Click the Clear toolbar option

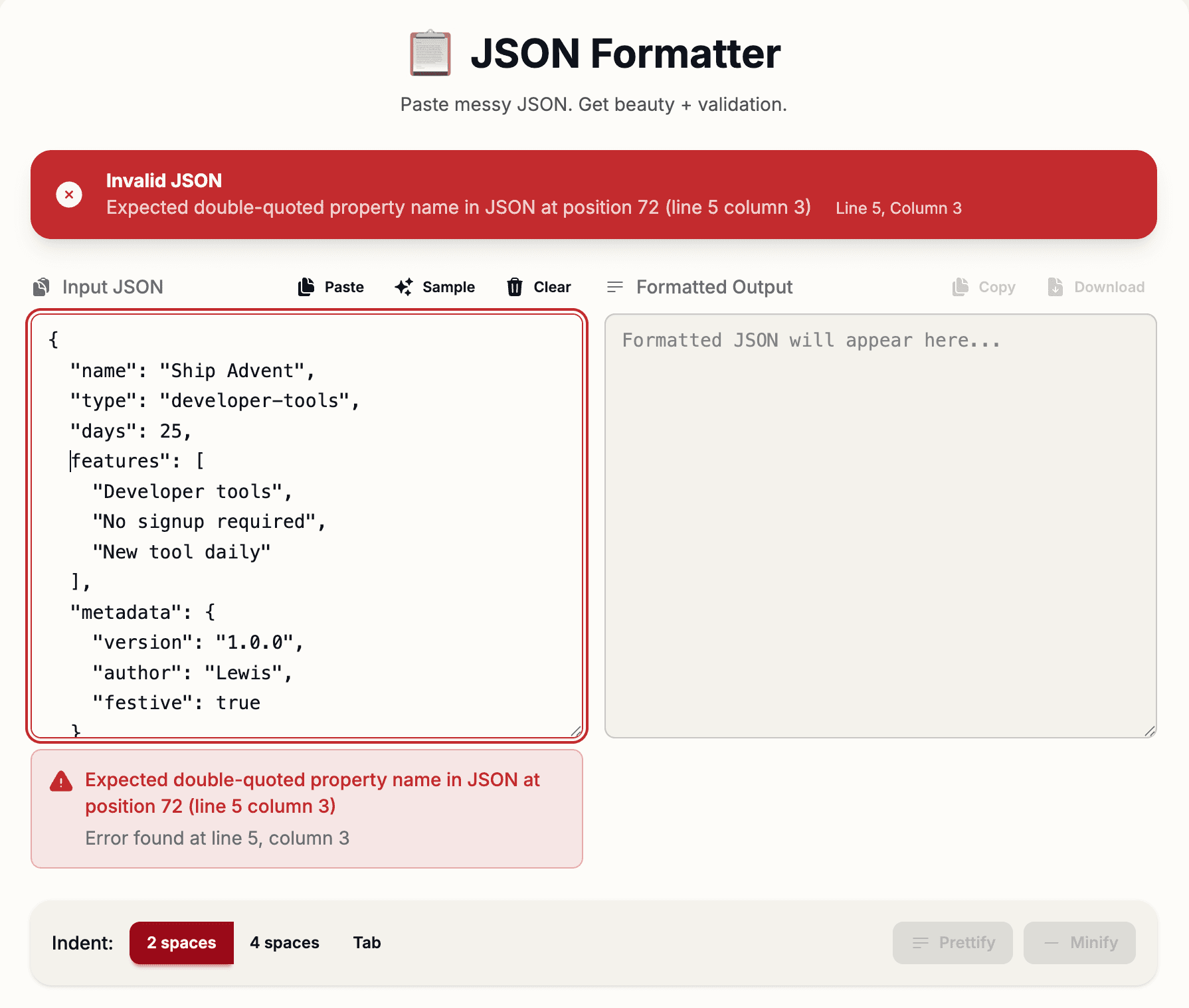point(552,287)
